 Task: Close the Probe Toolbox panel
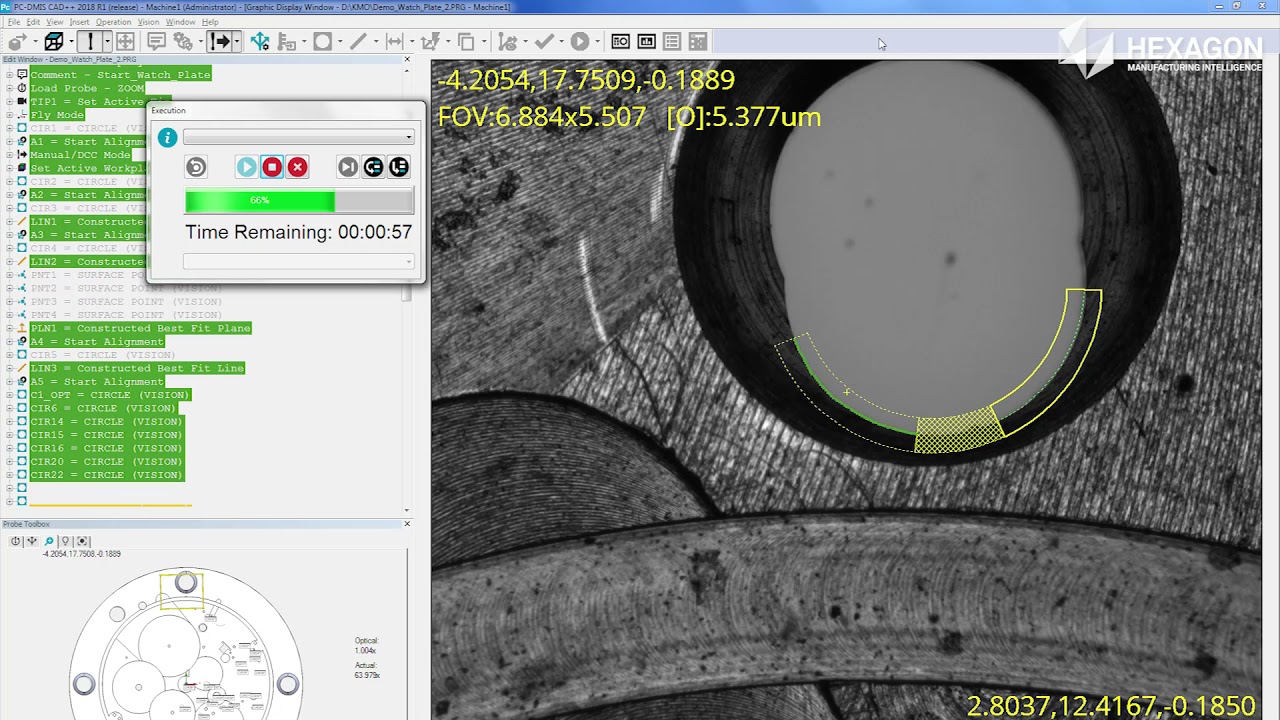click(407, 524)
